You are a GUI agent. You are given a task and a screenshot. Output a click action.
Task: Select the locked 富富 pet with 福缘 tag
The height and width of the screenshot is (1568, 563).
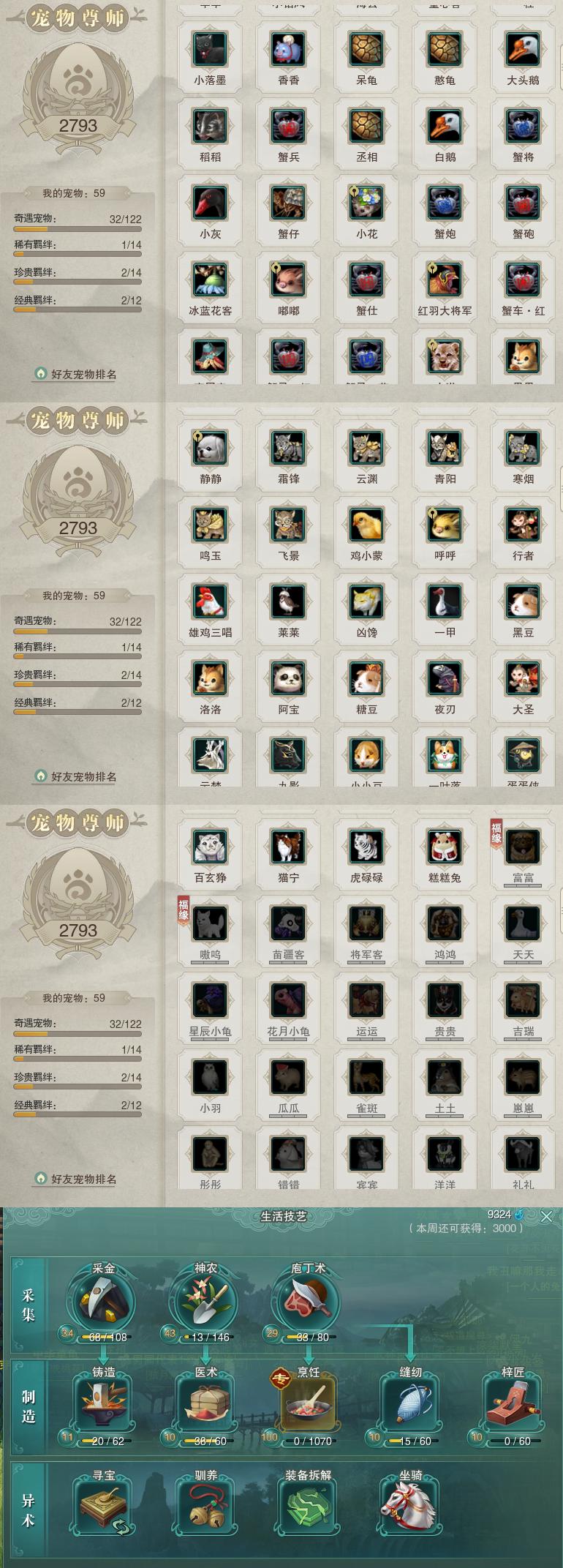pyautogui.click(x=523, y=847)
